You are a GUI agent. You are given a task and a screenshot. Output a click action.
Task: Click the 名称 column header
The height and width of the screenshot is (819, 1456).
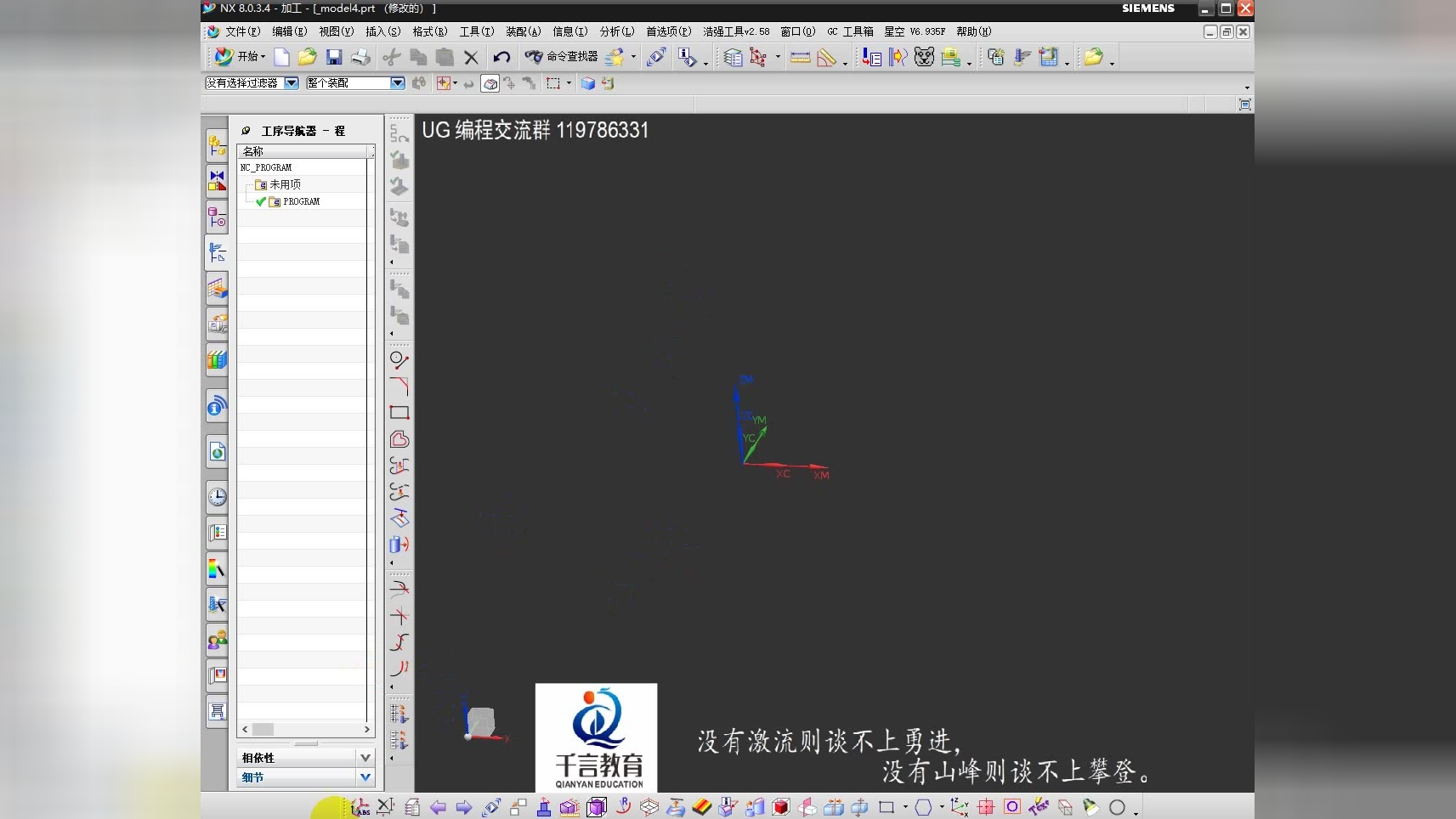click(x=303, y=151)
